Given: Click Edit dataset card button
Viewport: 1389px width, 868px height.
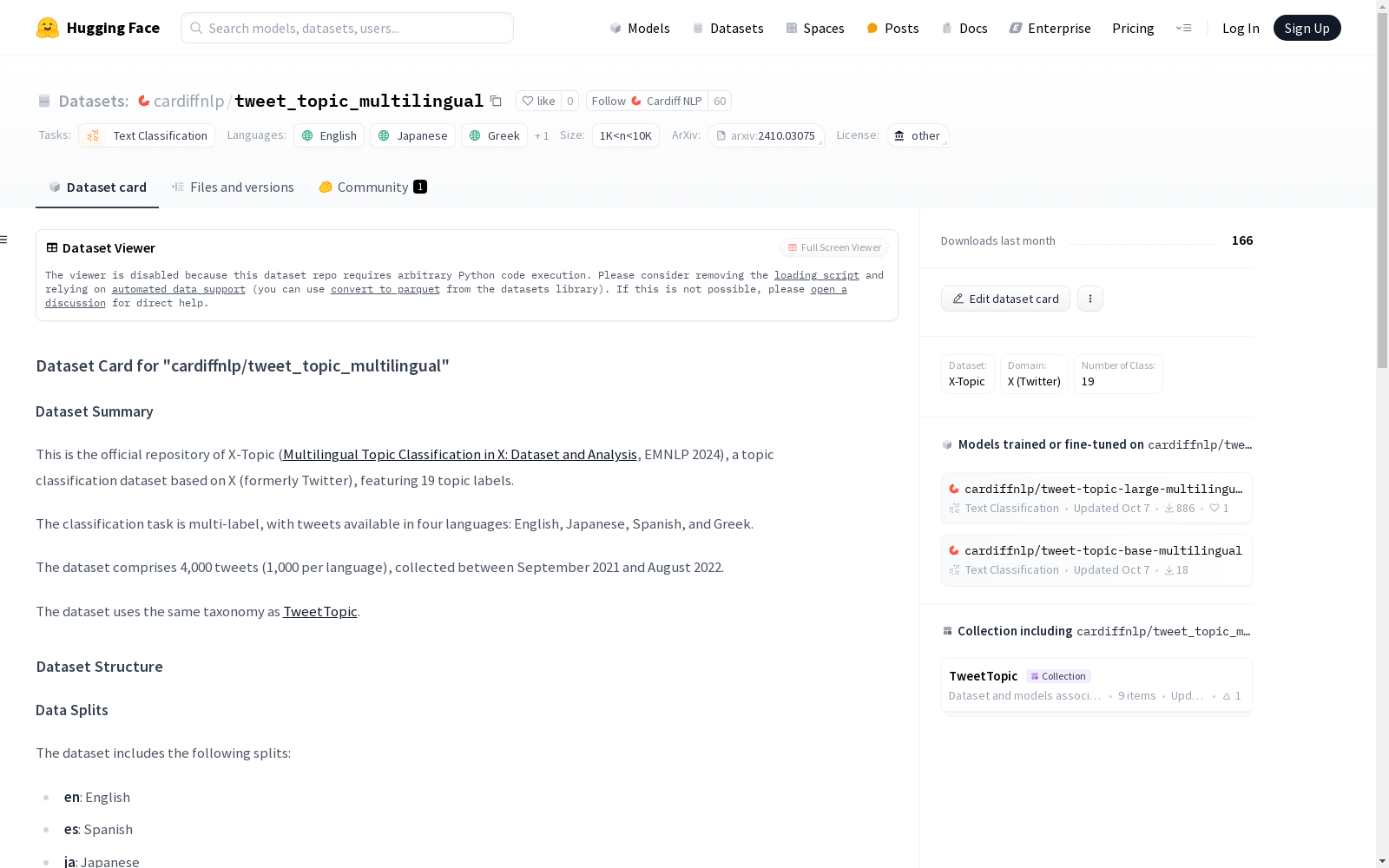Looking at the screenshot, I should [1005, 299].
